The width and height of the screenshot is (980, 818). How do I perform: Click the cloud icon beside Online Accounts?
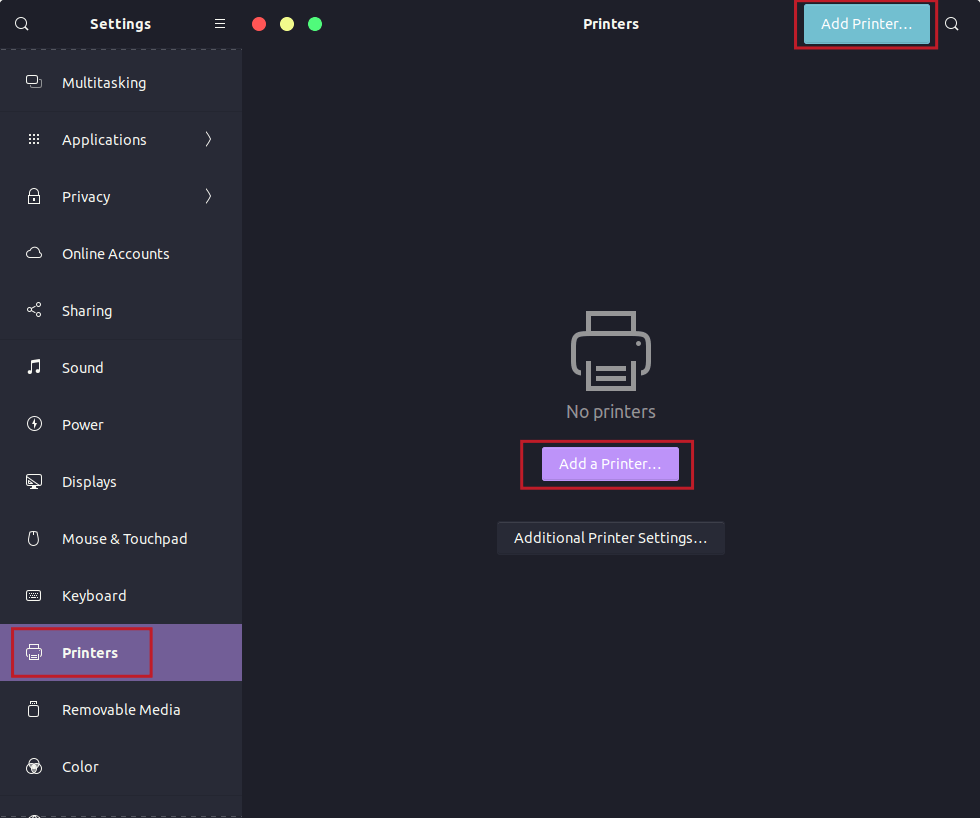point(33,253)
